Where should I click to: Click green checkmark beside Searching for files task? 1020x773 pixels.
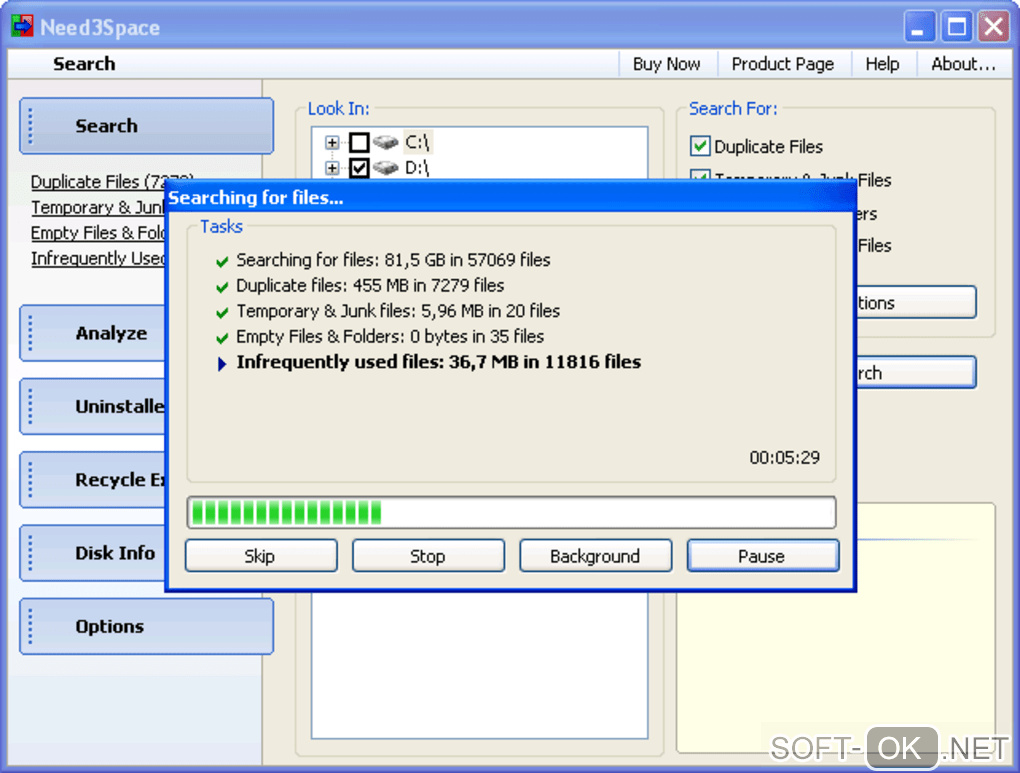point(222,261)
